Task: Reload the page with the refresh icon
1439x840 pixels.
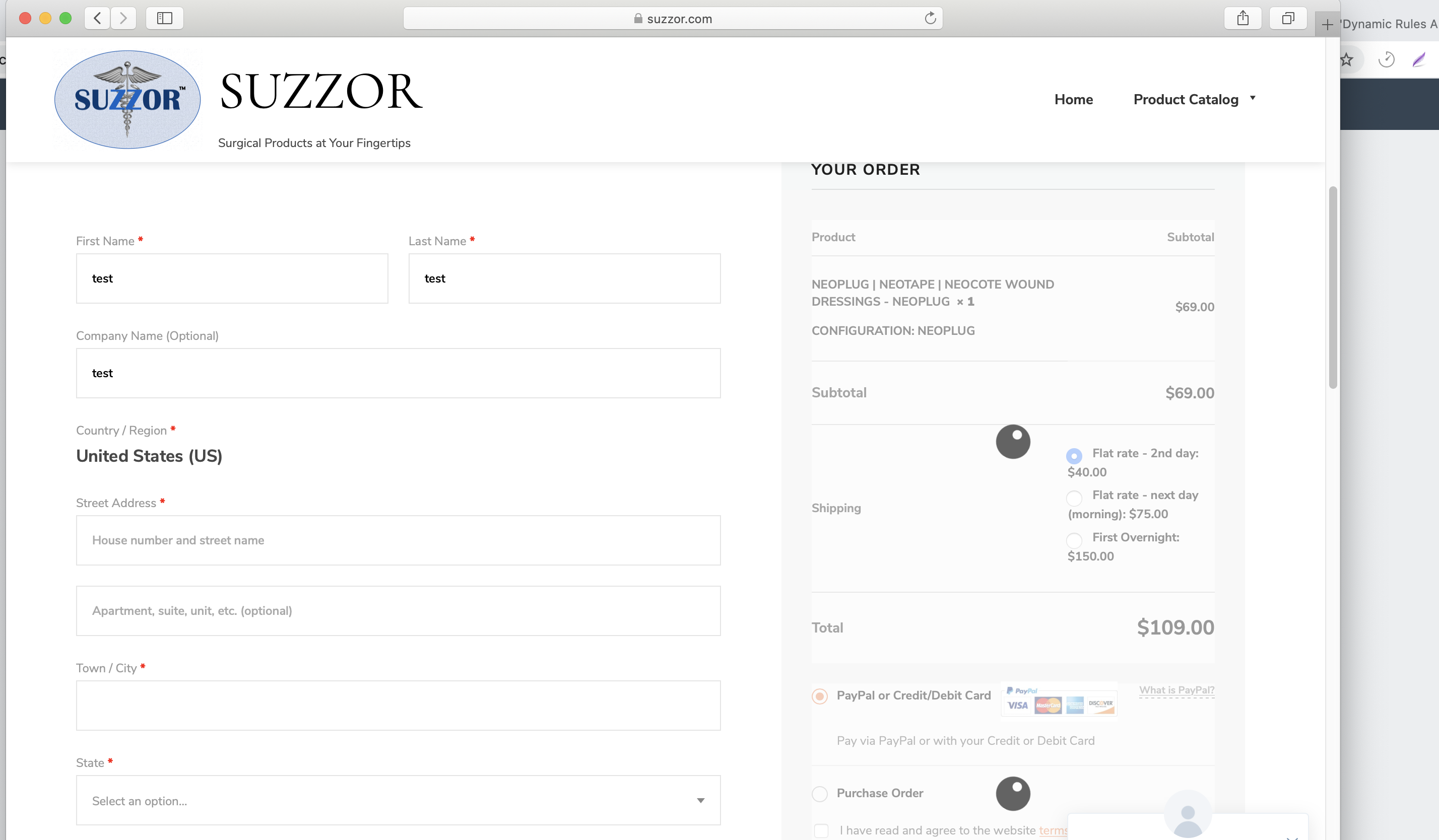Action: tap(930, 18)
